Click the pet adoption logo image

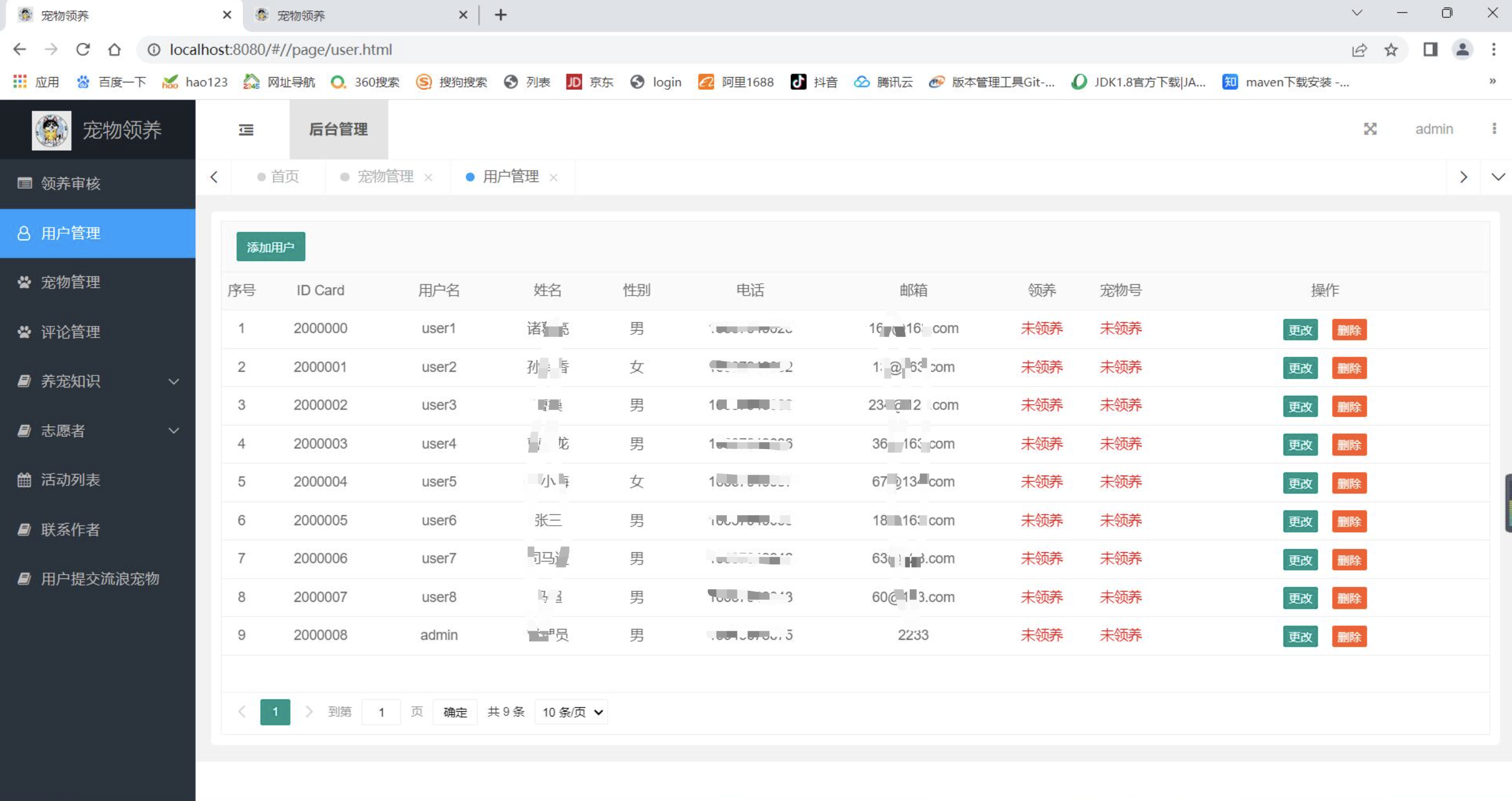52,130
